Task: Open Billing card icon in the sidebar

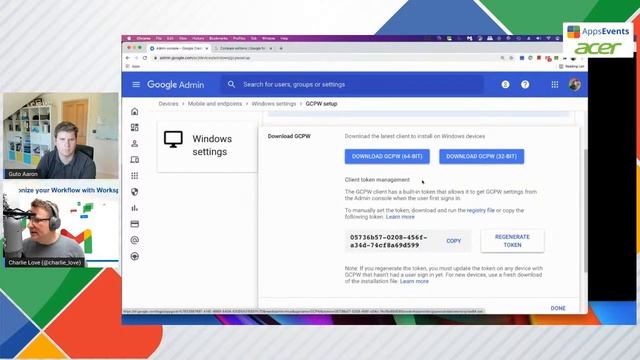Action: [135, 224]
